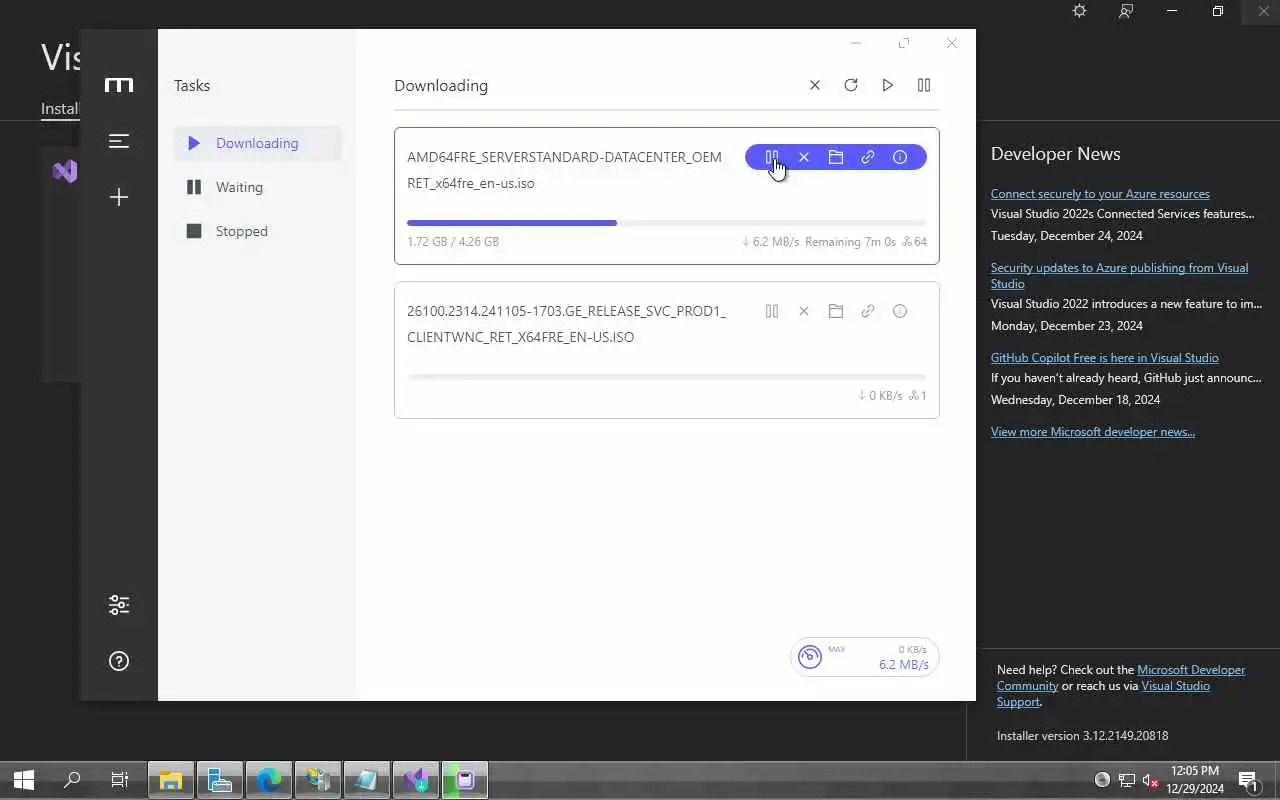Delete selected tasks using header X icon

pos(815,85)
